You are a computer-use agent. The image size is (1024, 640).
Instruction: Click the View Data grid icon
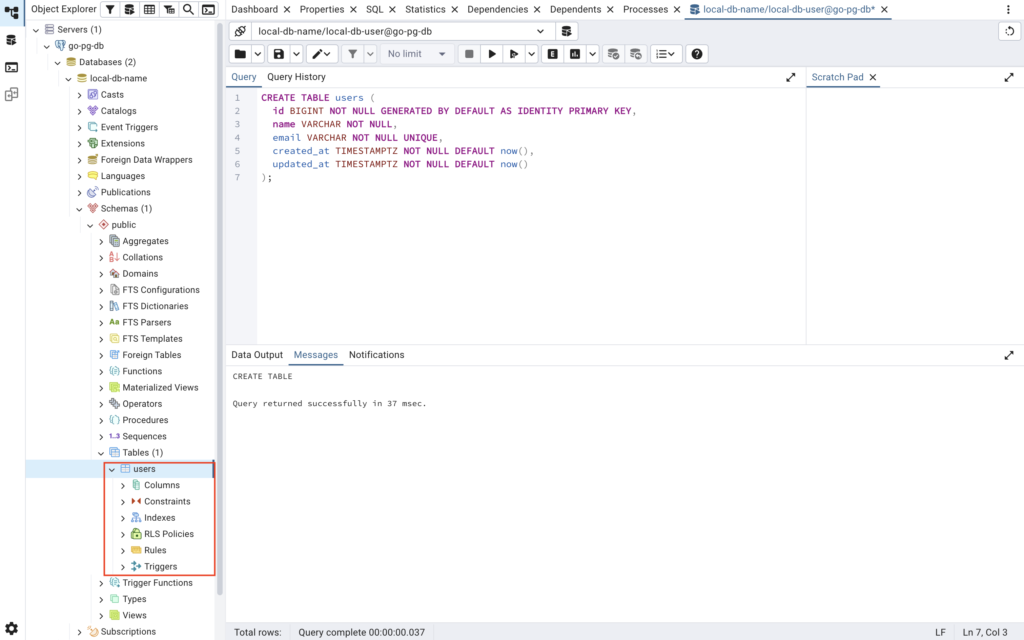click(x=149, y=9)
